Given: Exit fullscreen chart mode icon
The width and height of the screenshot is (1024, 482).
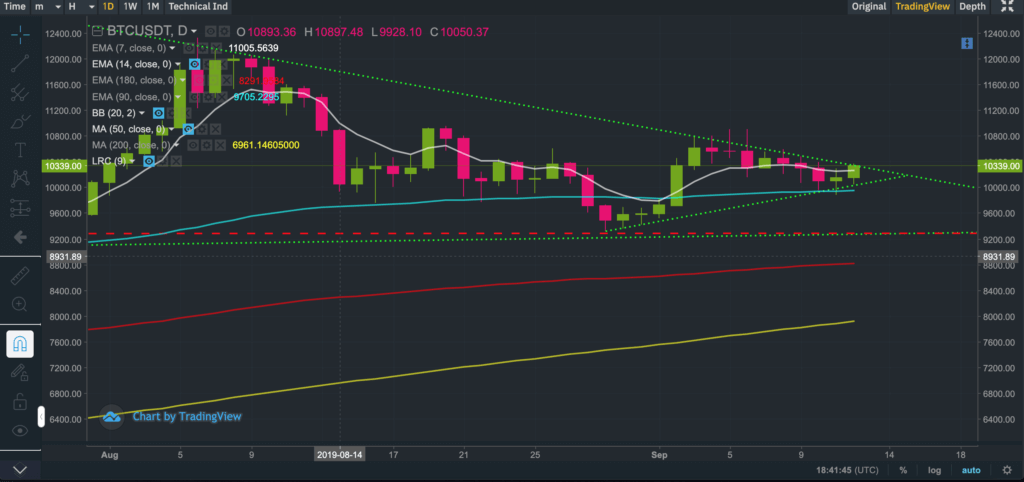Looking at the screenshot, I should pos(1007,7).
